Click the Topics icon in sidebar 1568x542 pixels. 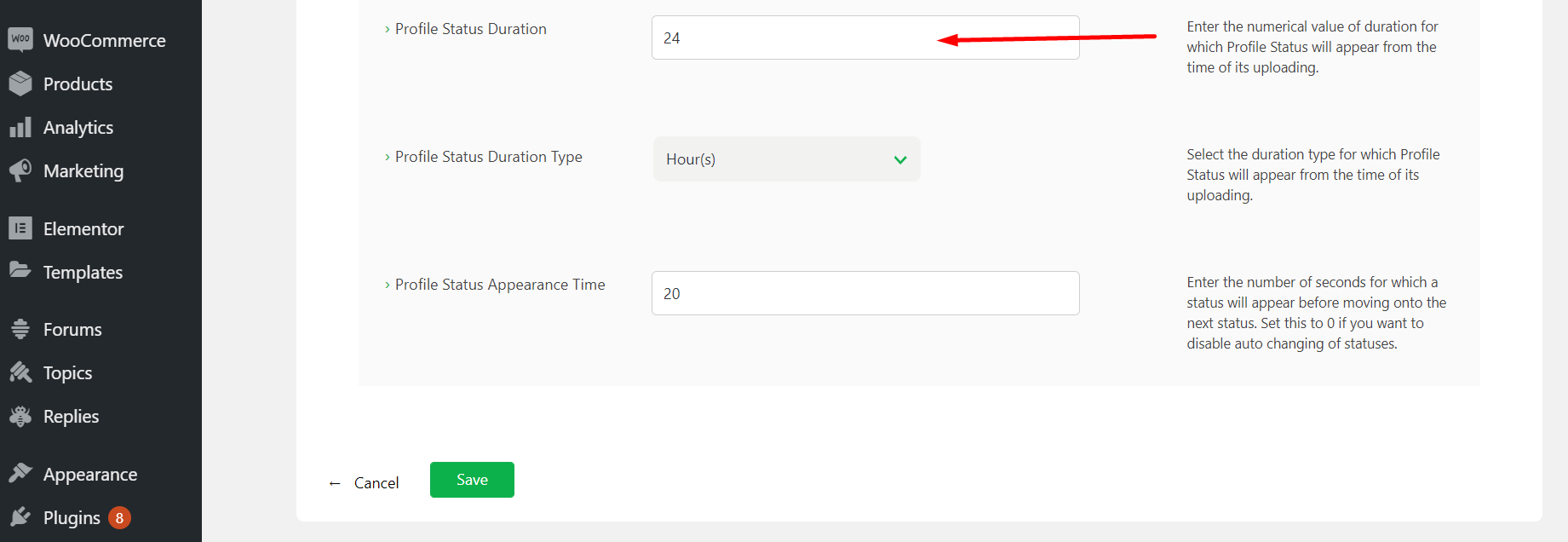click(20, 372)
